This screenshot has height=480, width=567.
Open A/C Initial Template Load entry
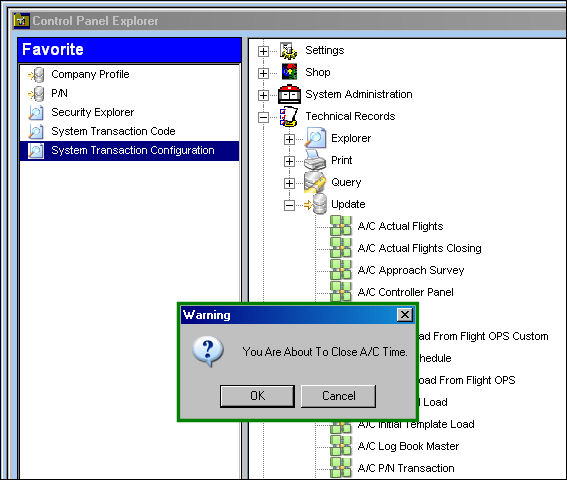click(416, 424)
